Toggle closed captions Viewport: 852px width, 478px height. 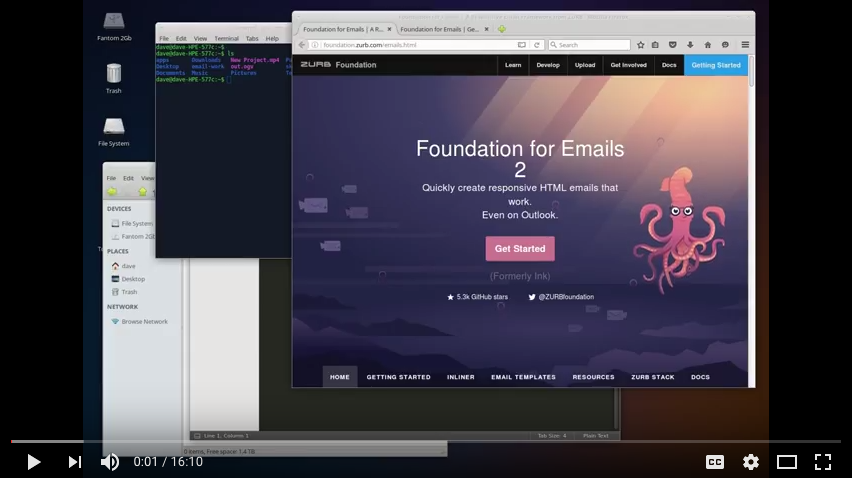(x=715, y=462)
